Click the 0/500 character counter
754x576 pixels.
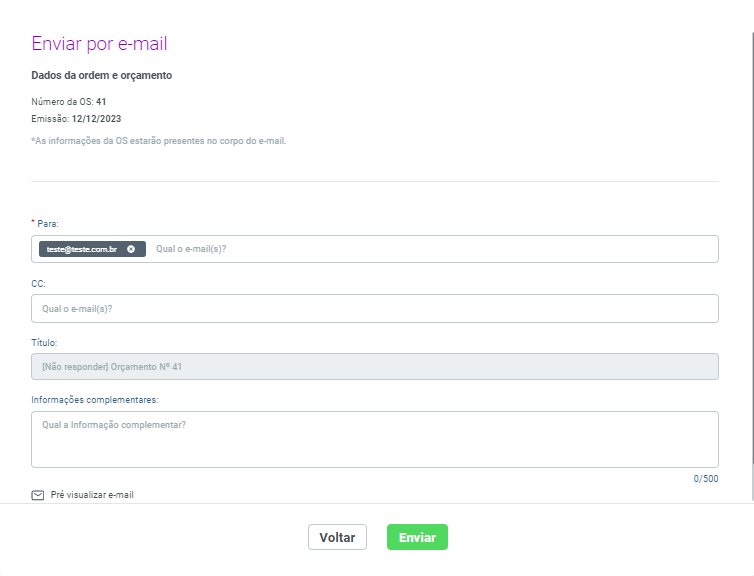pyautogui.click(x=705, y=479)
